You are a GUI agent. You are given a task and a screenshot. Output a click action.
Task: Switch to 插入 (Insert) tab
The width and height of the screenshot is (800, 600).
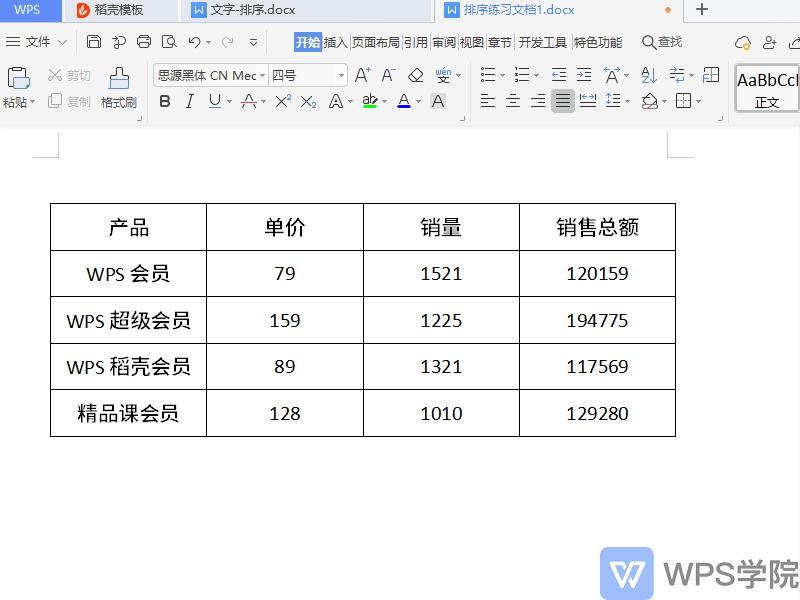[x=335, y=42]
